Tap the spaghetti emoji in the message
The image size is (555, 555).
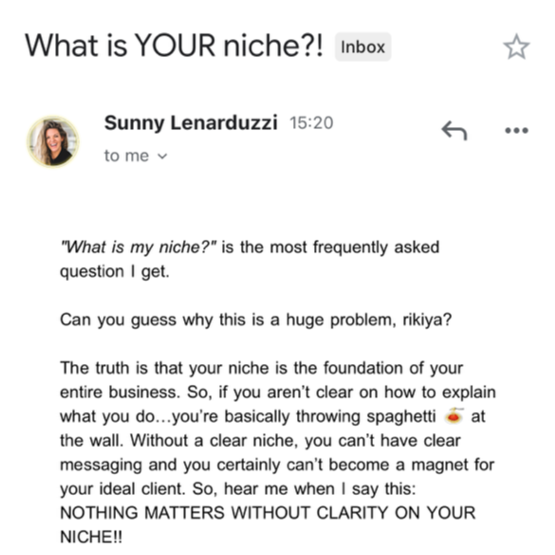[x=453, y=416]
